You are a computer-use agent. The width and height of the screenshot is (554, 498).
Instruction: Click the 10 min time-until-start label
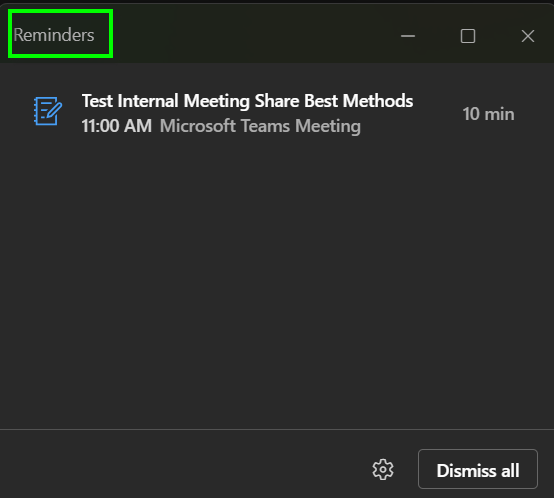coord(488,114)
